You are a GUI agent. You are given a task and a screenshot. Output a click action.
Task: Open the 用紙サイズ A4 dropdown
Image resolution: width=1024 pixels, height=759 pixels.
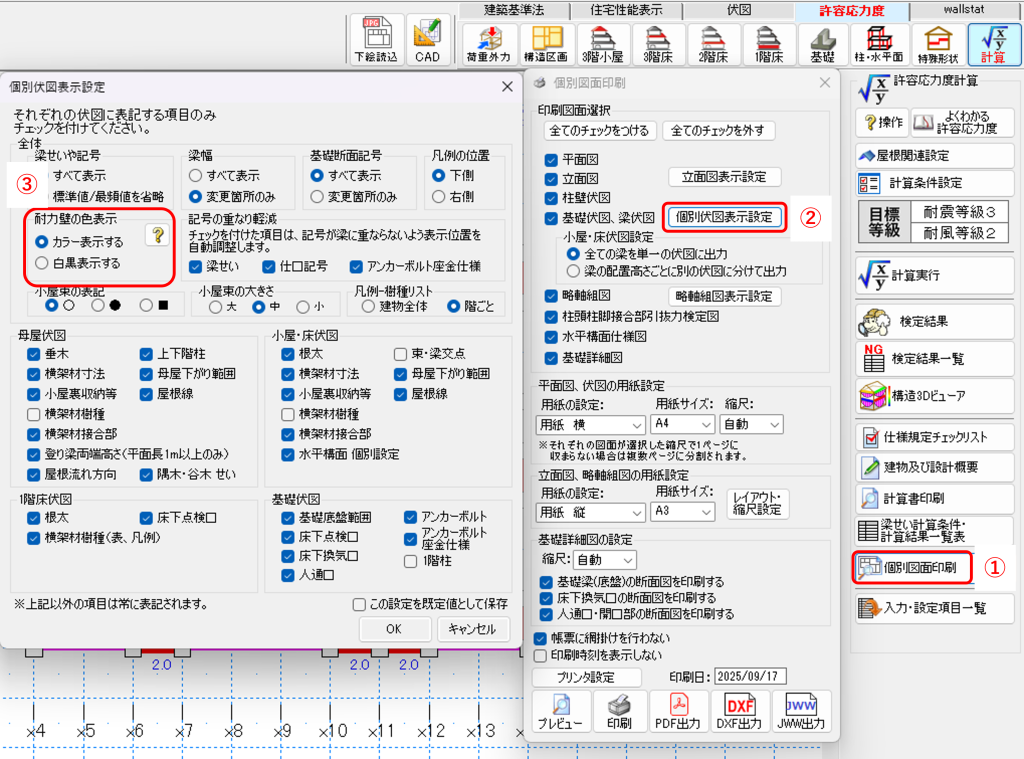click(x=689, y=425)
